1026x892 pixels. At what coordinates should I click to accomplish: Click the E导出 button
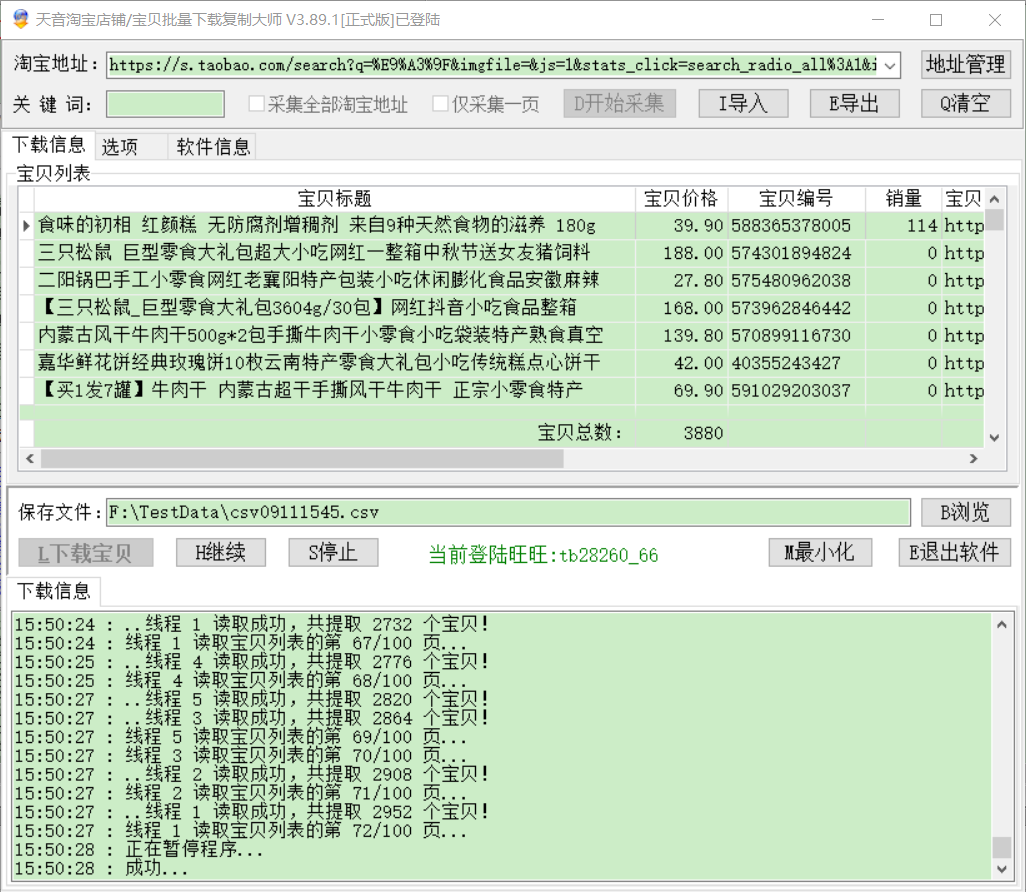coord(855,103)
